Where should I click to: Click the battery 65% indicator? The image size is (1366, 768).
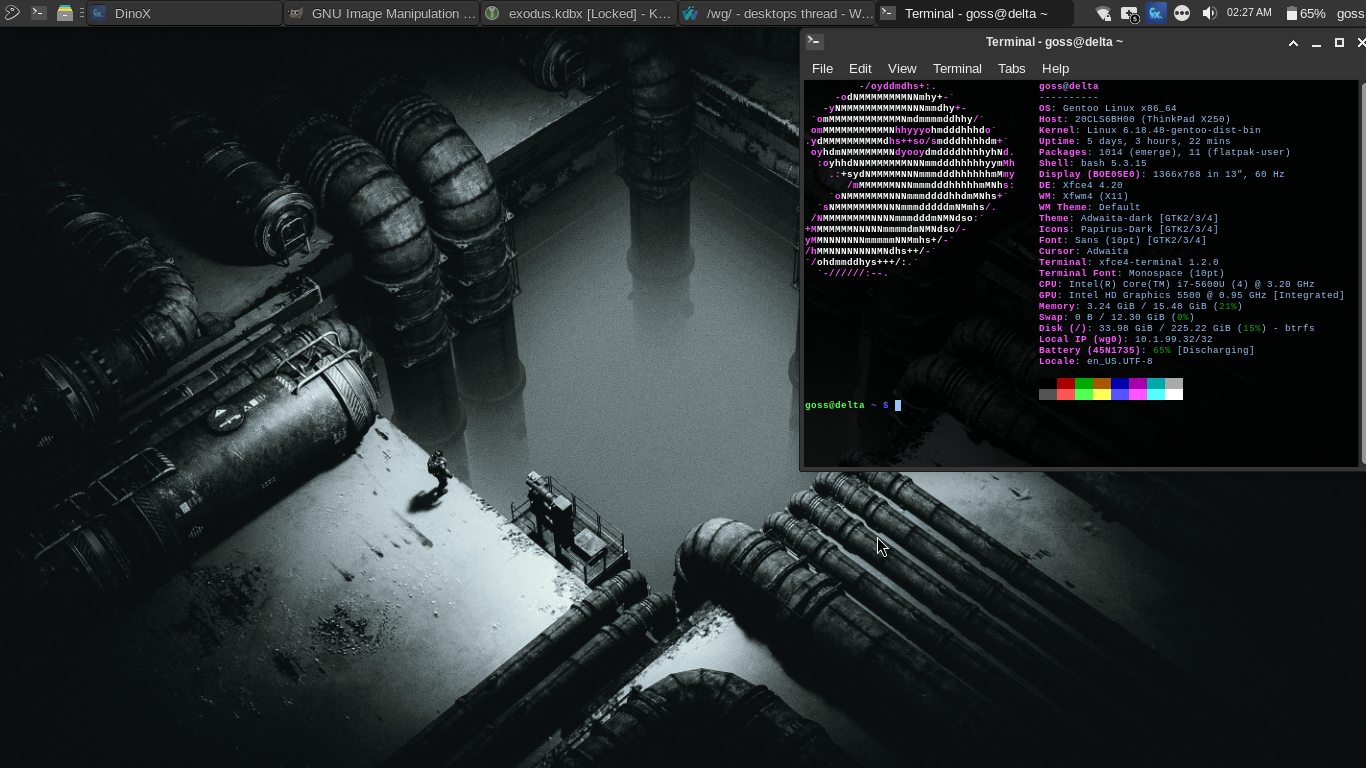tap(1306, 13)
